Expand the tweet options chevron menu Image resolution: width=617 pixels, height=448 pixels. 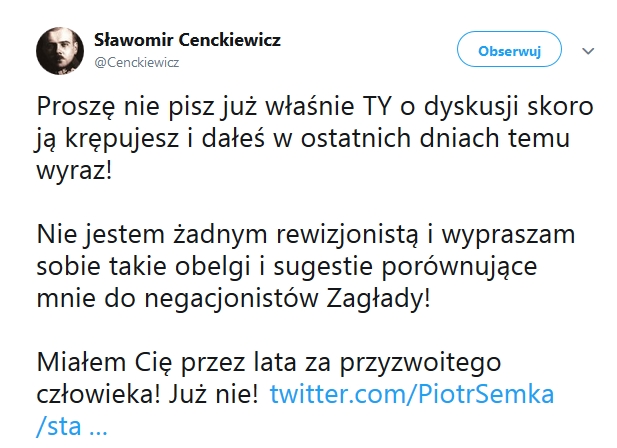click(x=587, y=50)
